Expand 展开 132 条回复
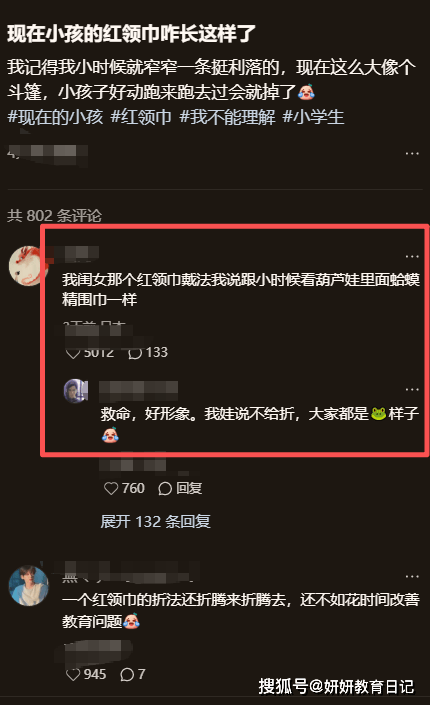 click(155, 522)
